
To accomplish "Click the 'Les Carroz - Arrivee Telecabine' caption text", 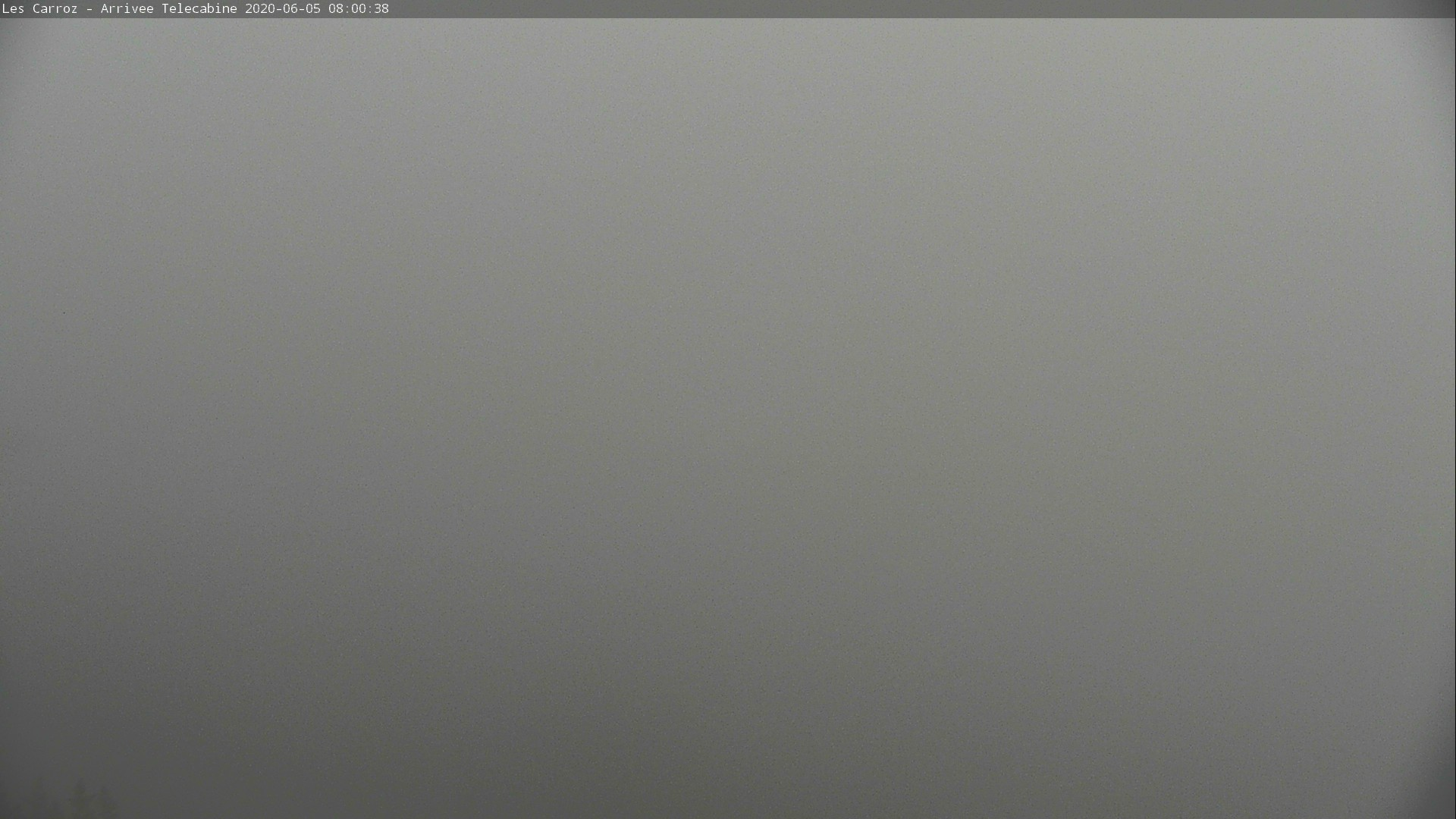I will pos(120,8).
